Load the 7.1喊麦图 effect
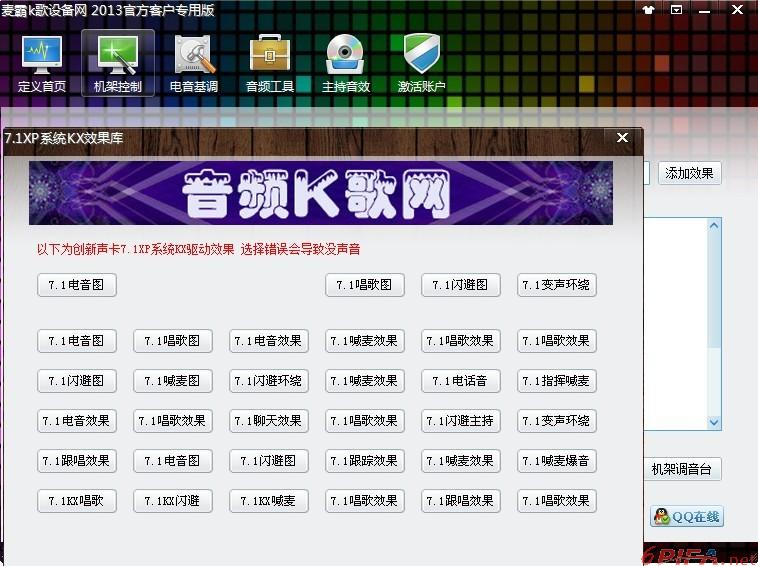 coord(173,381)
